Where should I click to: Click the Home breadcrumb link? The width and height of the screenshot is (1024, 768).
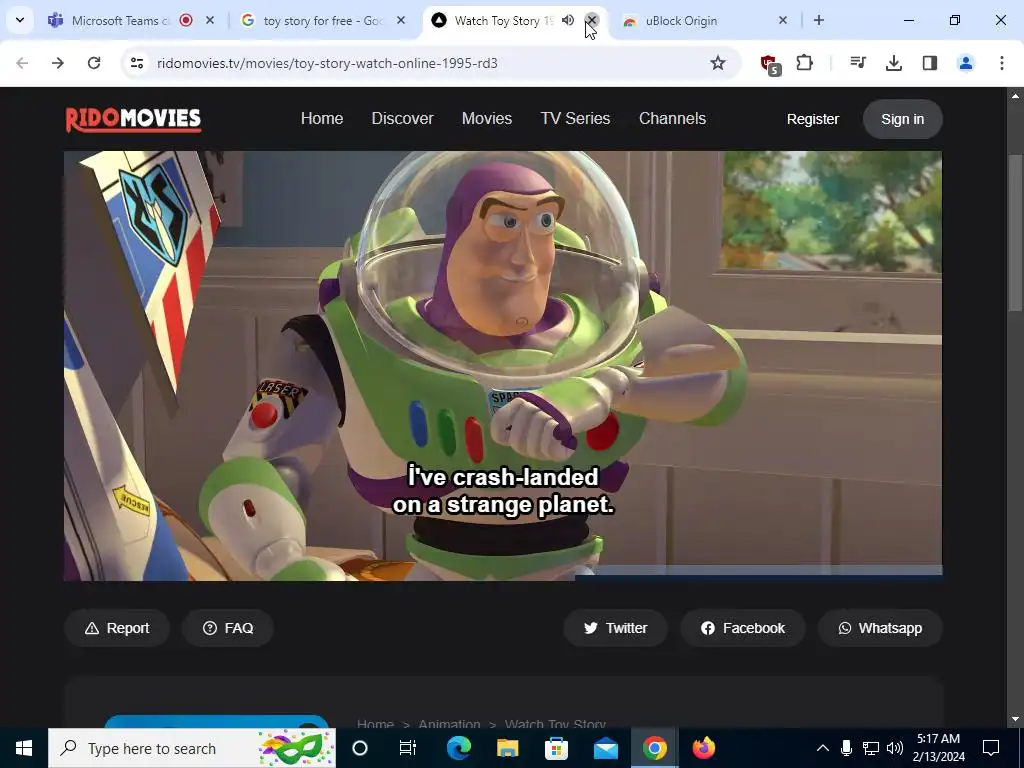(x=376, y=723)
